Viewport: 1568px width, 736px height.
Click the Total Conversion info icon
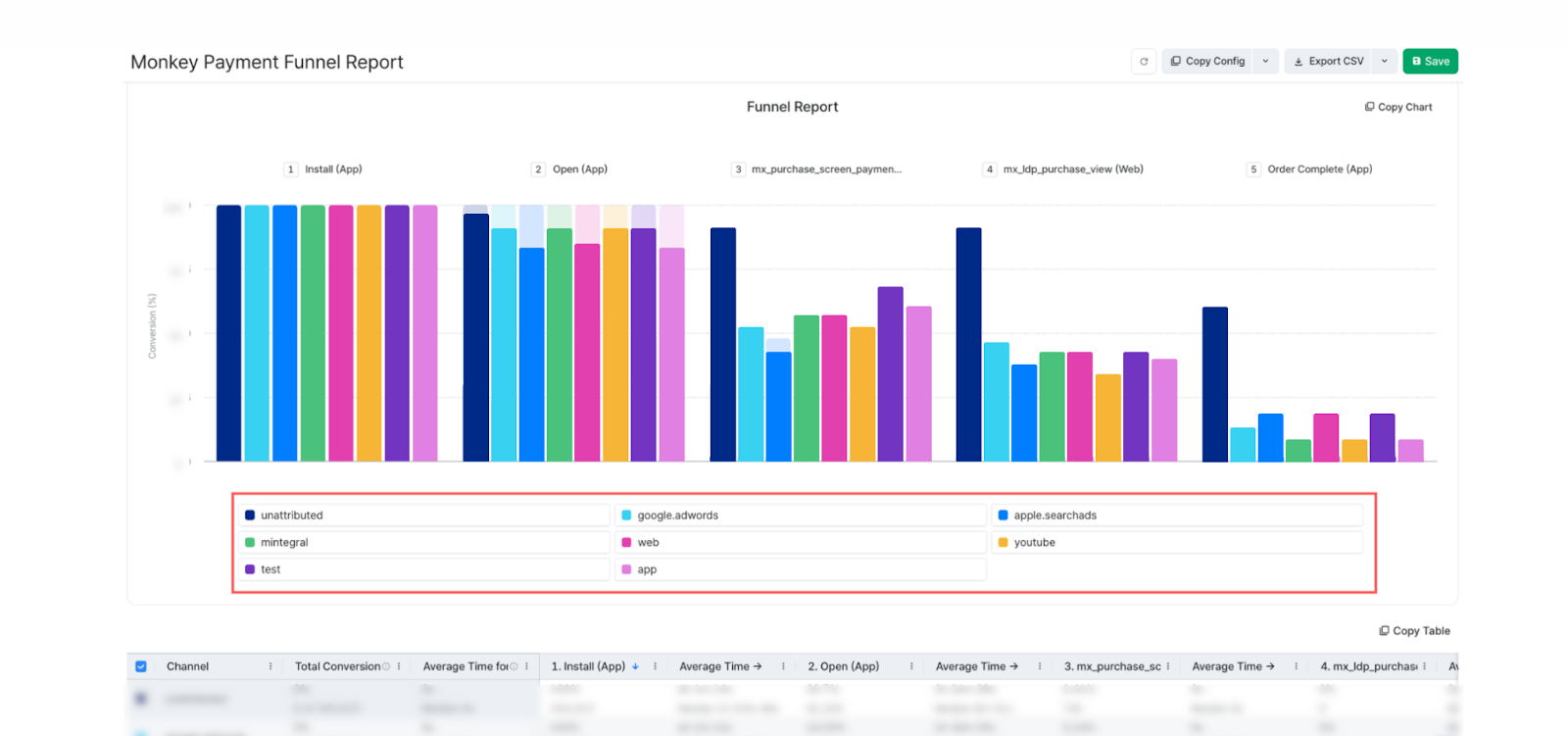coord(386,666)
